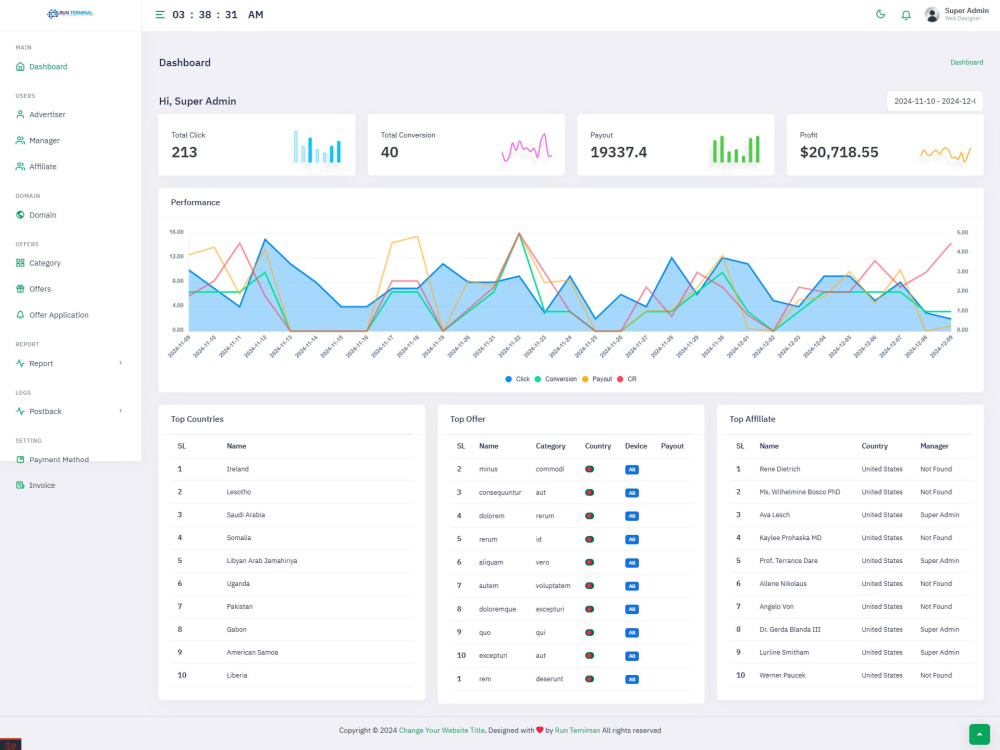Screen dimensions: 1000x750
Task: Open the Super Admin profile dropdown
Action: 957,15
